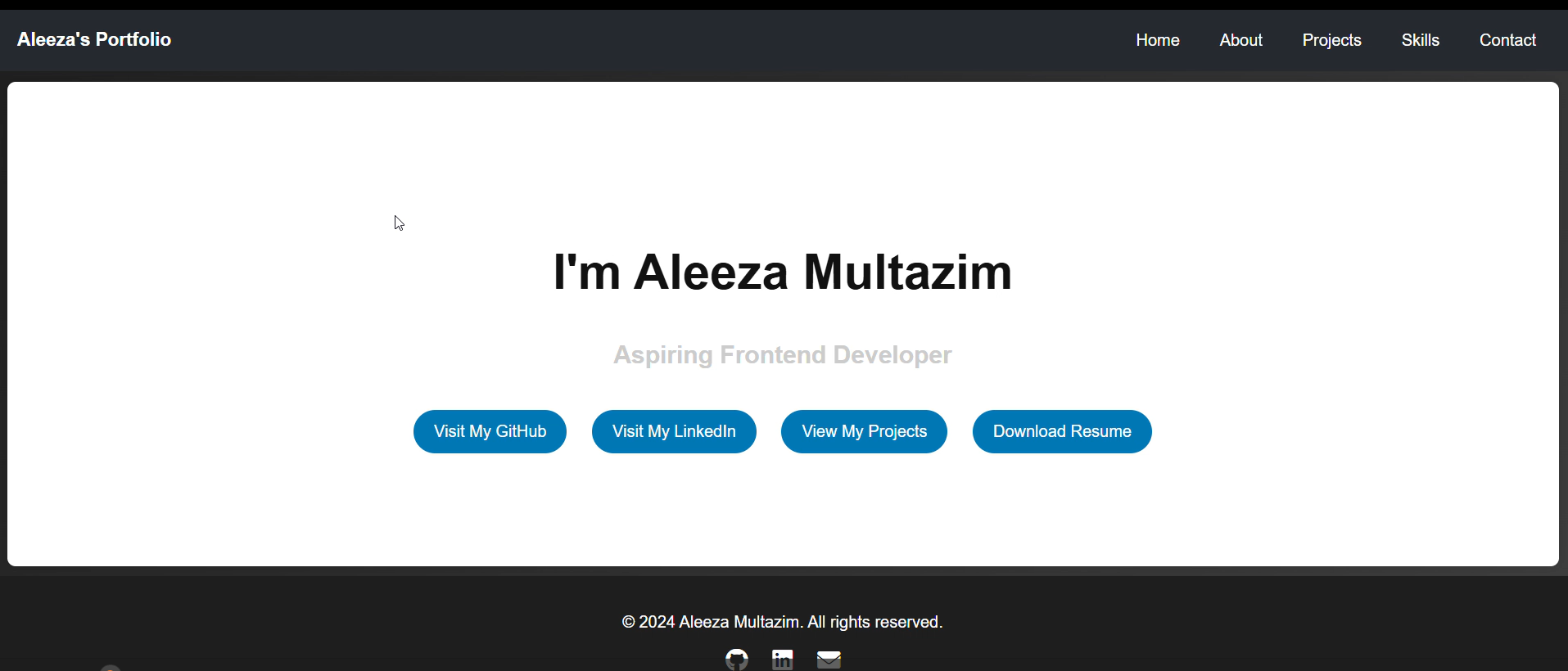Click the Visit My GitHub button

[490, 431]
